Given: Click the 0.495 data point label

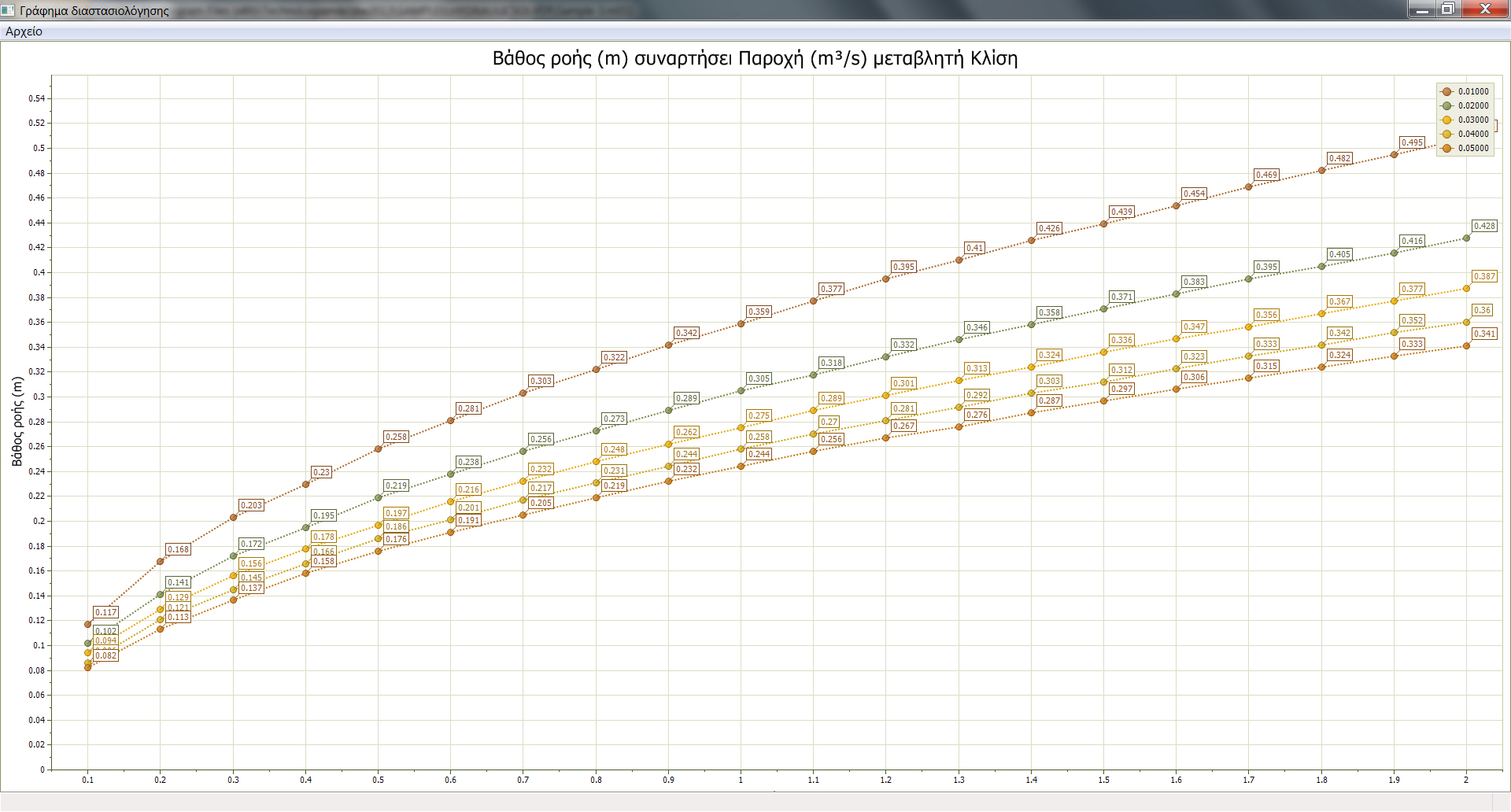Looking at the screenshot, I should pos(1412,142).
